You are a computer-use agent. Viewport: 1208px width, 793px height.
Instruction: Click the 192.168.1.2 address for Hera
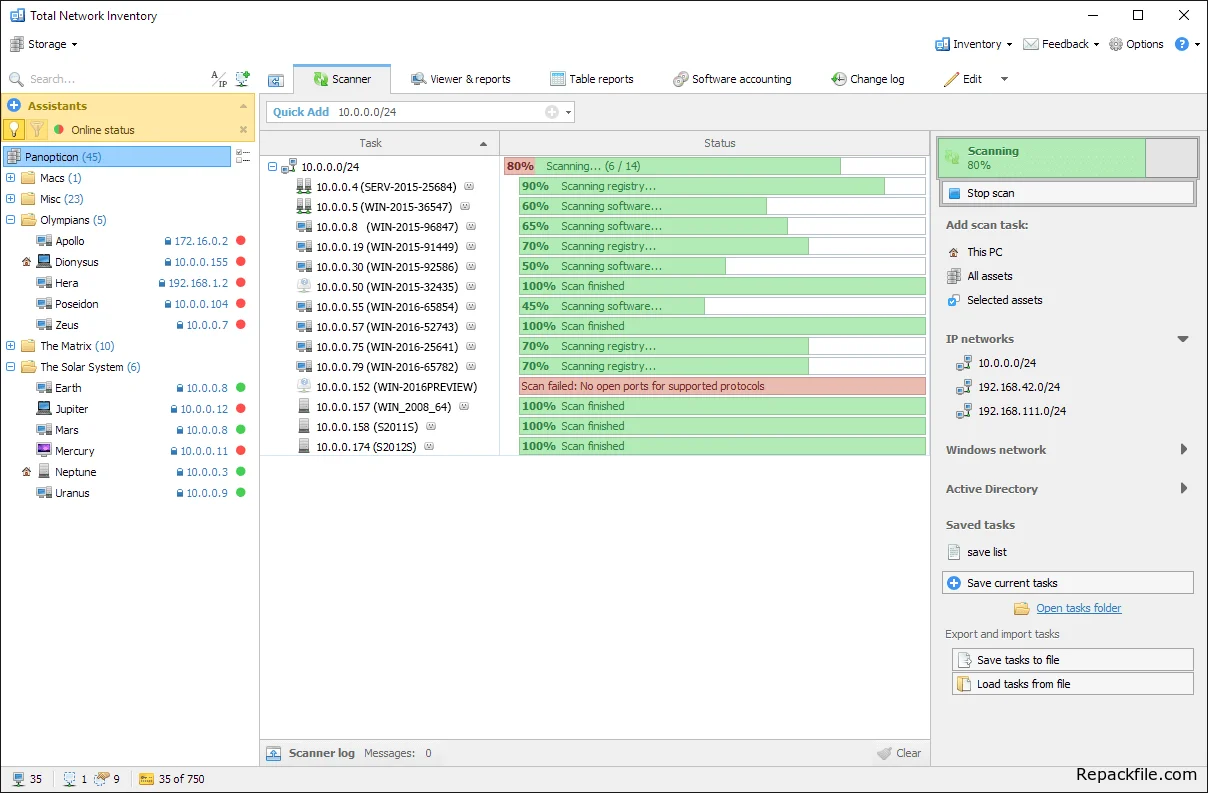(x=198, y=283)
